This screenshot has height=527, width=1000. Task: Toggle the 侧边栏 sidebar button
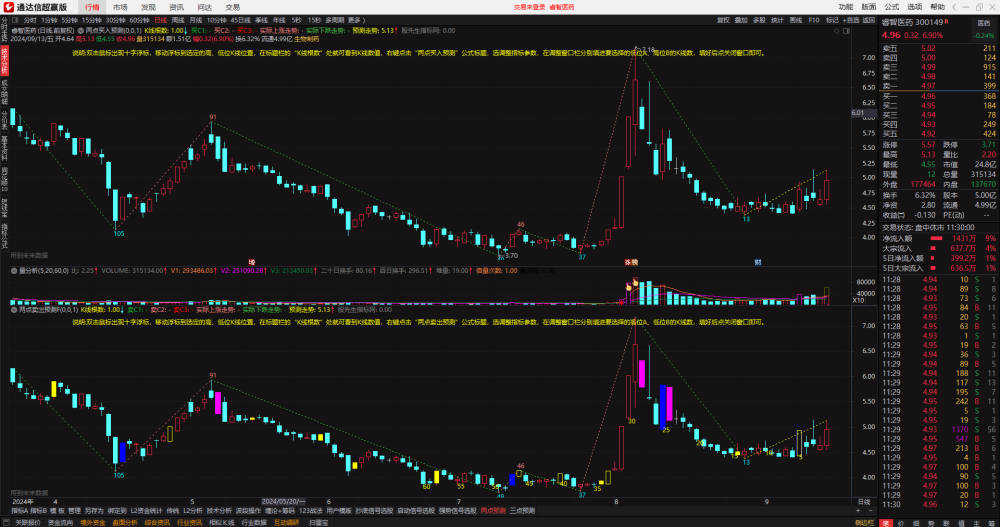(864, 523)
